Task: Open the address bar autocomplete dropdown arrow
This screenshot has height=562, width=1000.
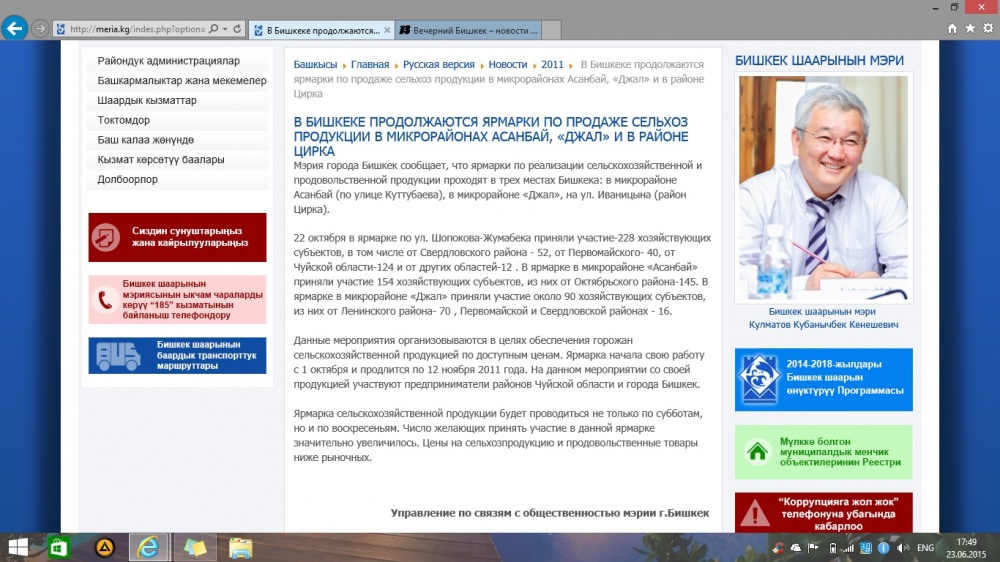Action: tap(225, 29)
